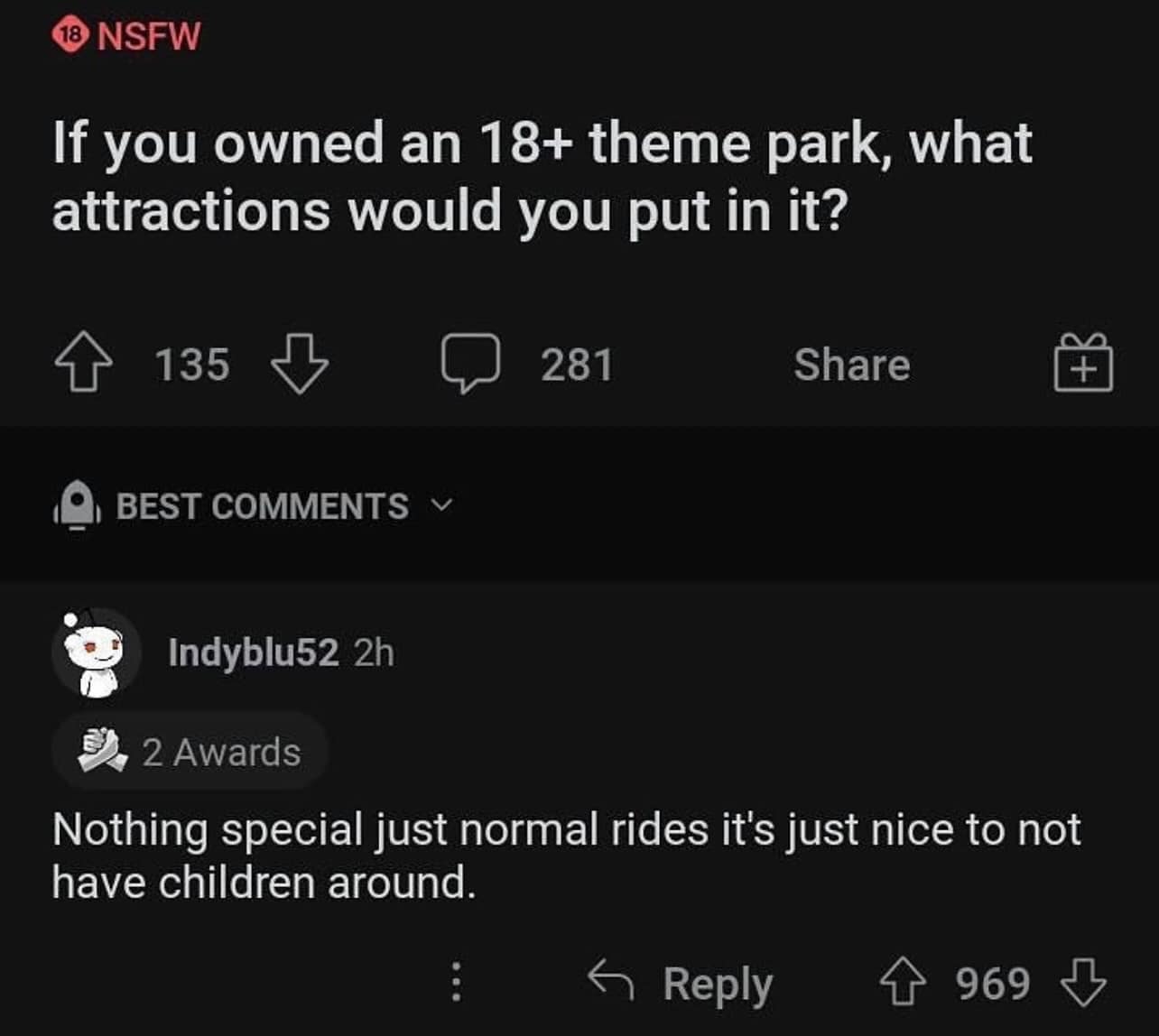
Task: Click the rocket icon next to Best Comments
Action: tap(76, 505)
